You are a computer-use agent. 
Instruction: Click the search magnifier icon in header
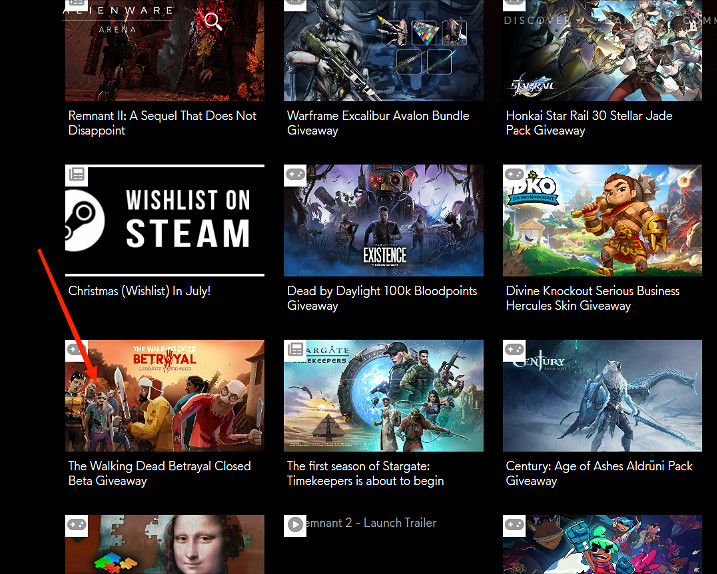[x=213, y=20]
